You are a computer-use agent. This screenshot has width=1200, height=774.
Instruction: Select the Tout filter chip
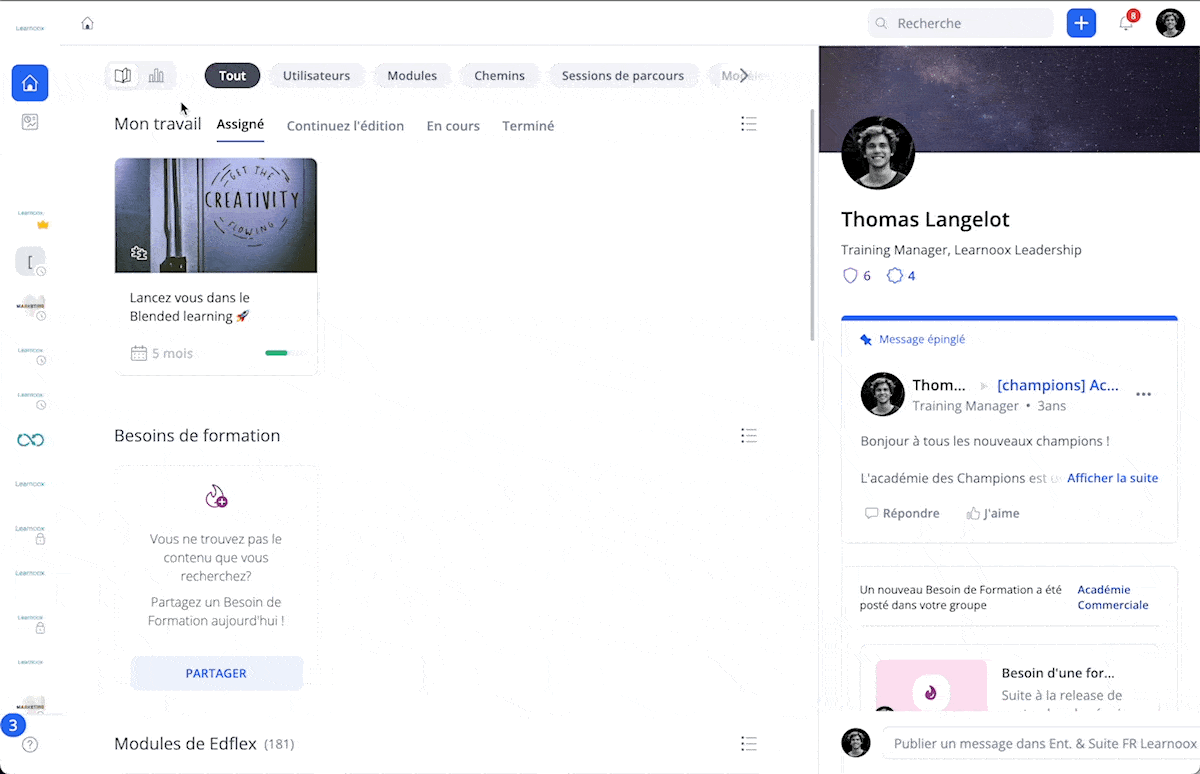(232, 75)
